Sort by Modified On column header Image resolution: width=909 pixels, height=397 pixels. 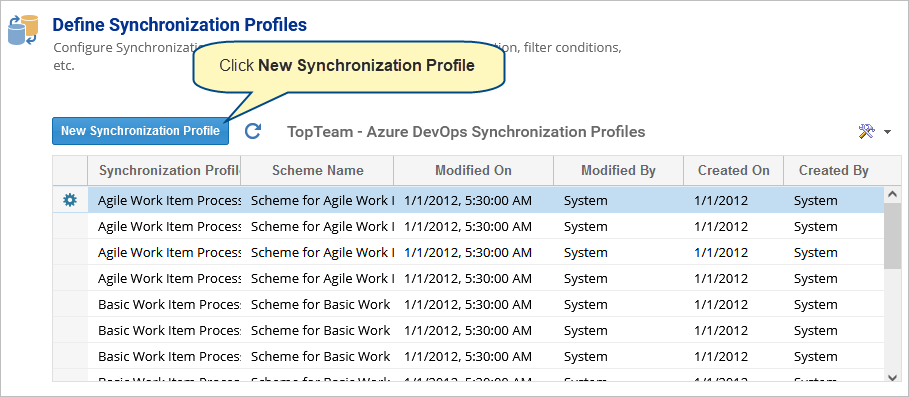[474, 170]
